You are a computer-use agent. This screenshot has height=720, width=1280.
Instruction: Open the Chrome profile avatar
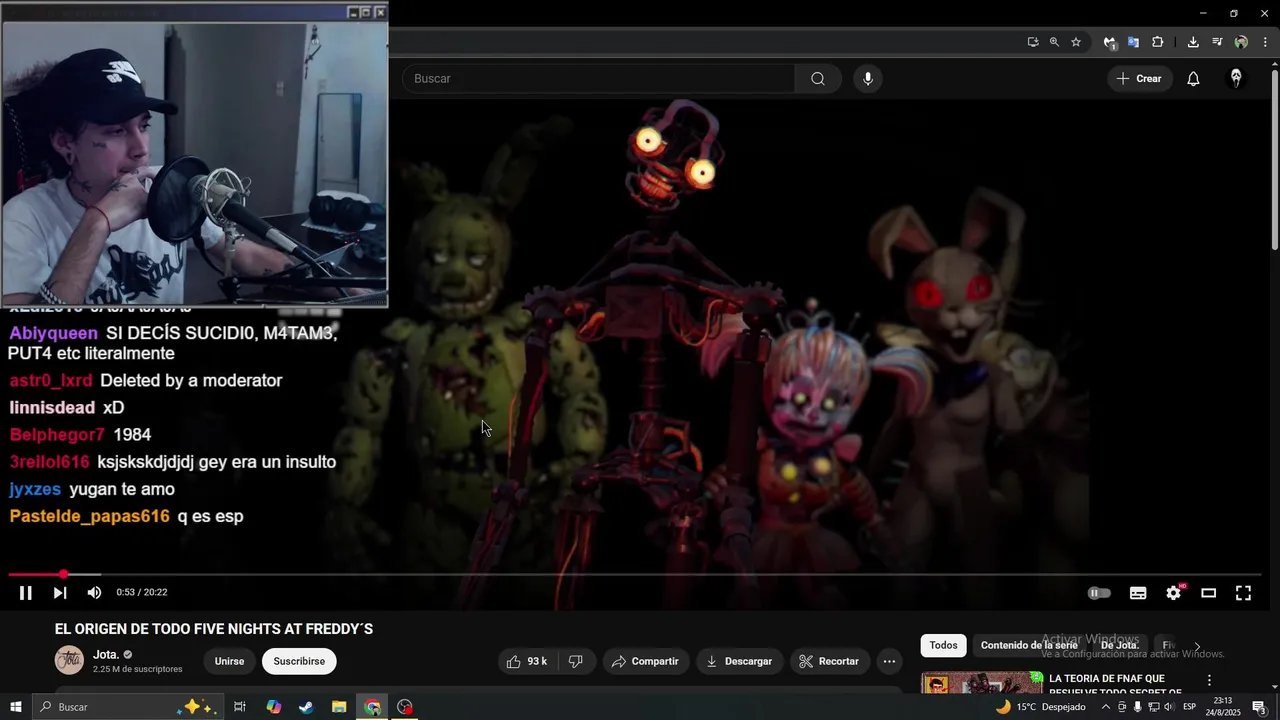click(1241, 42)
